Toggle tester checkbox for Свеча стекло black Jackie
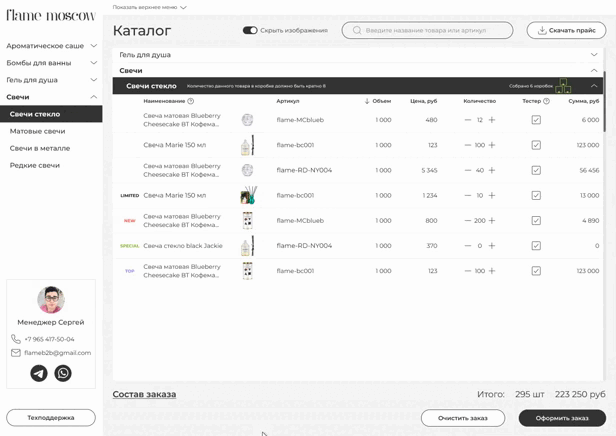616x436 pixels. [x=536, y=245]
